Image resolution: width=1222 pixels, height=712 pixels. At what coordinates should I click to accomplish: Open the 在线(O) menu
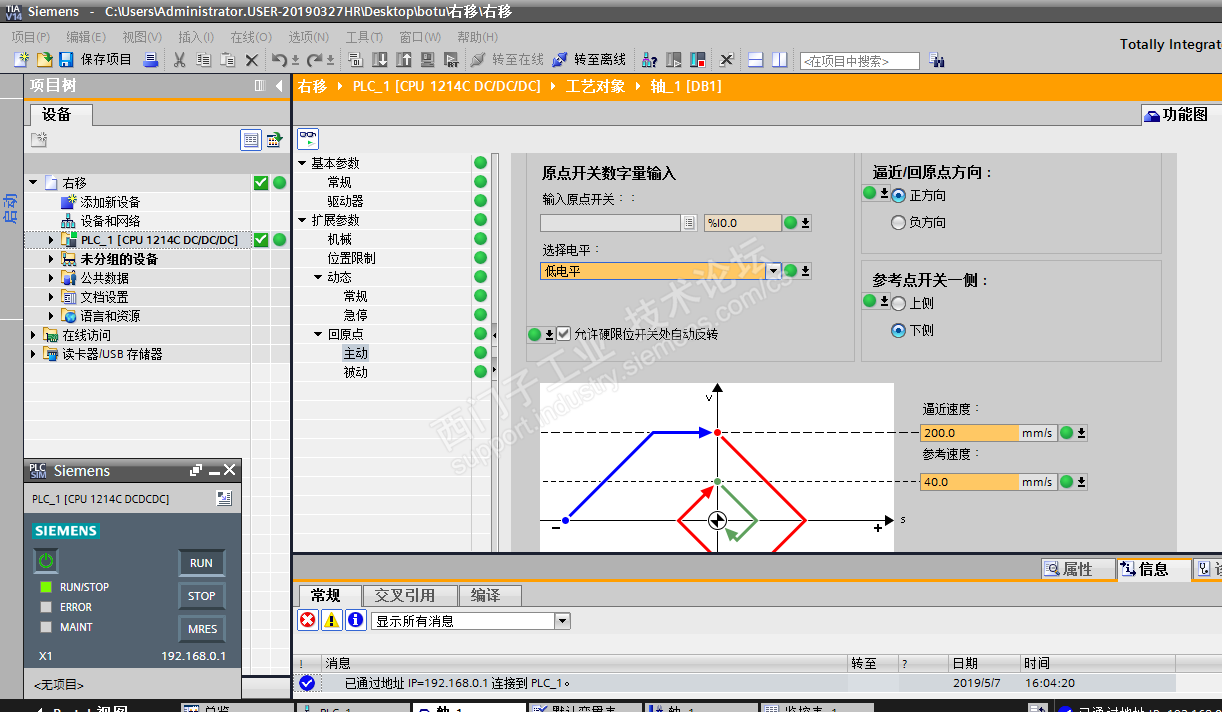[251, 37]
